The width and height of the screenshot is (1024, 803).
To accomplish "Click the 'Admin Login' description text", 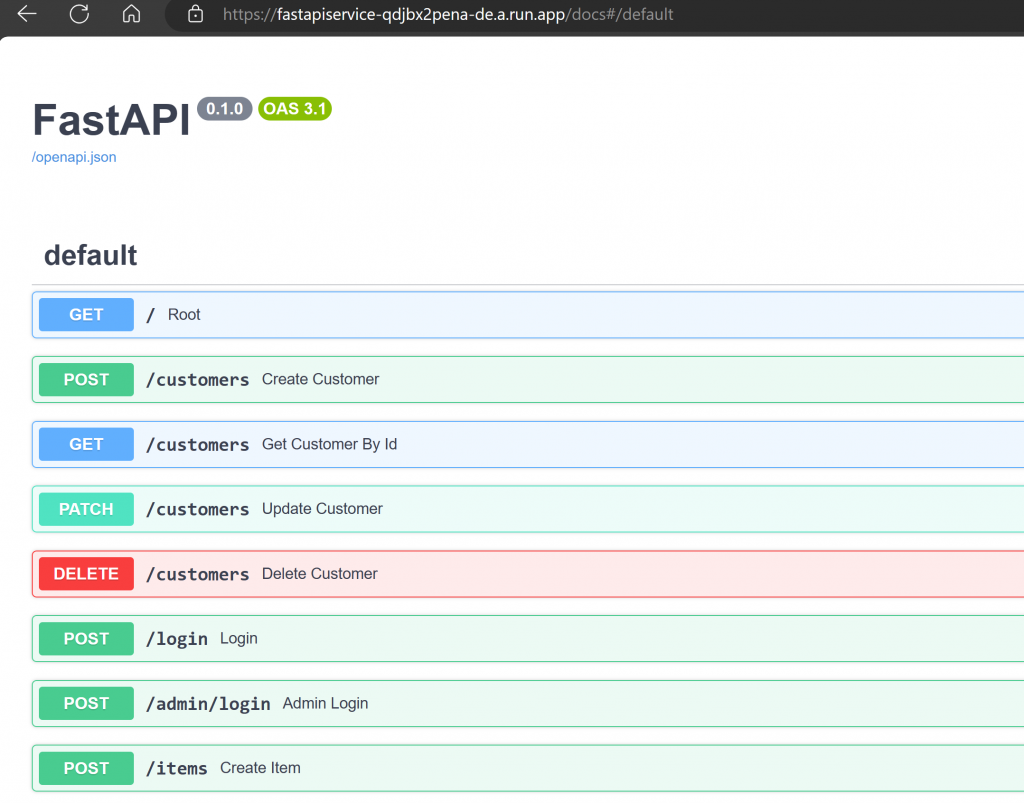I will click(x=325, y=703).
